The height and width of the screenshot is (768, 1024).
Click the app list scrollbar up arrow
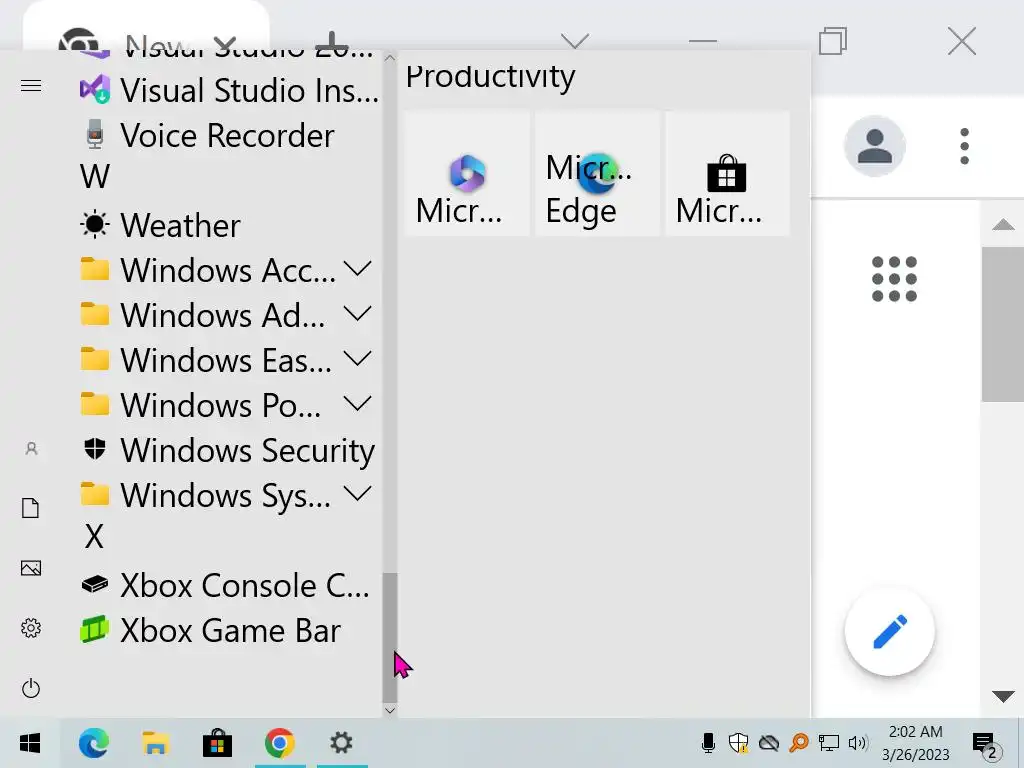coord(390,57)
